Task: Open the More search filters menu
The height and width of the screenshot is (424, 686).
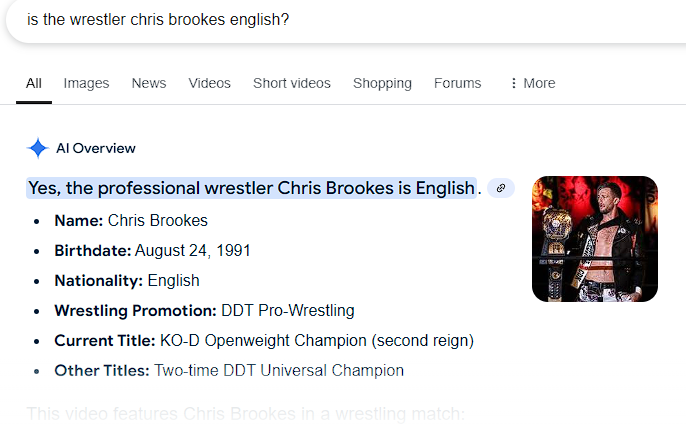Action: [532, 83]
